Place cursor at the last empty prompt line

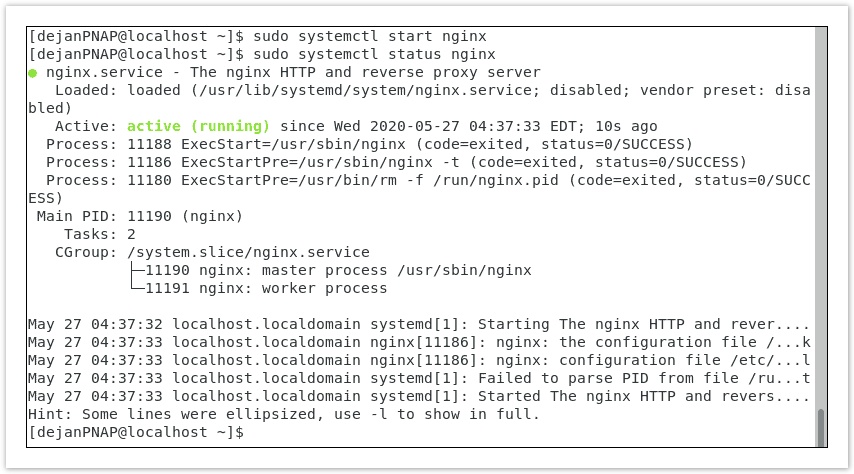pos(250,432)
